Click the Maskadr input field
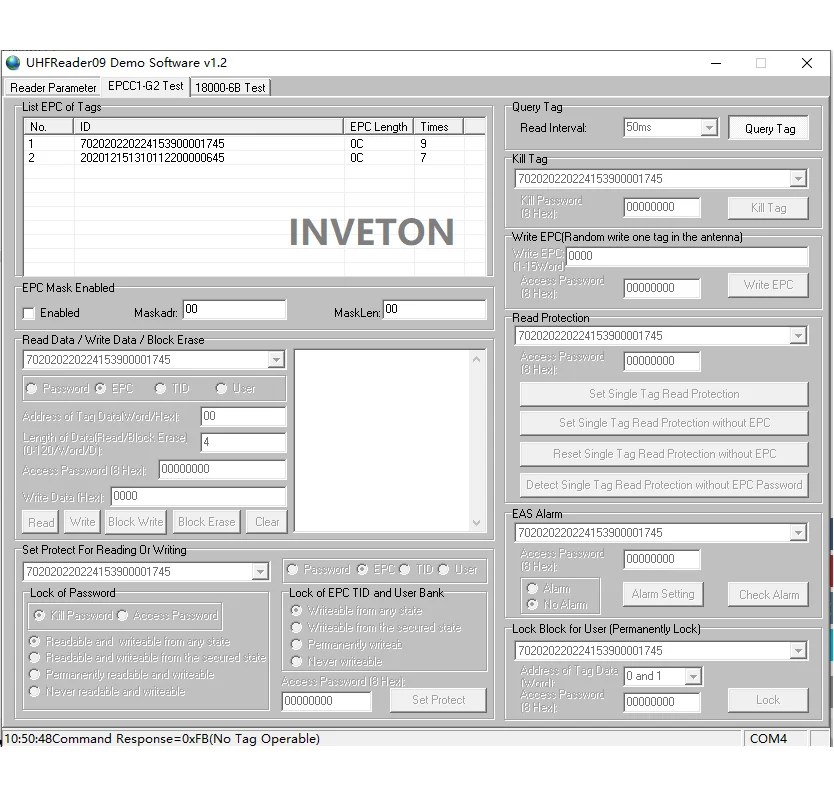The image size is (834, 800). click(235, 310)
